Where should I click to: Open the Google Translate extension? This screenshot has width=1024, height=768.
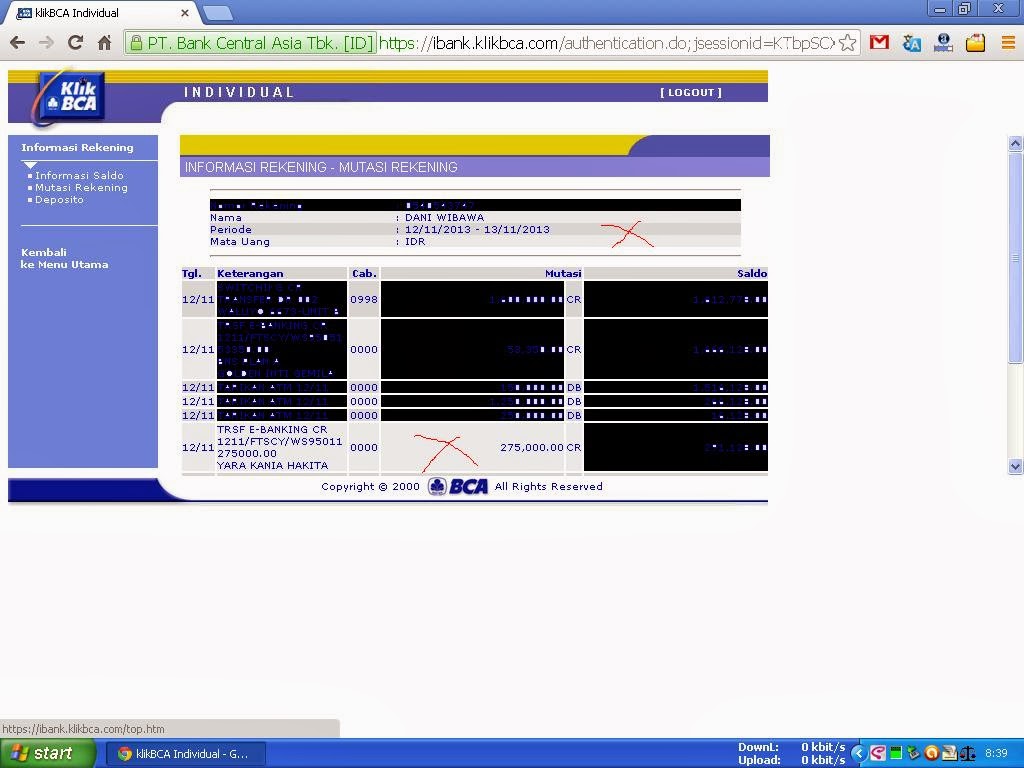pyautogui.click(x=912, y=43)
